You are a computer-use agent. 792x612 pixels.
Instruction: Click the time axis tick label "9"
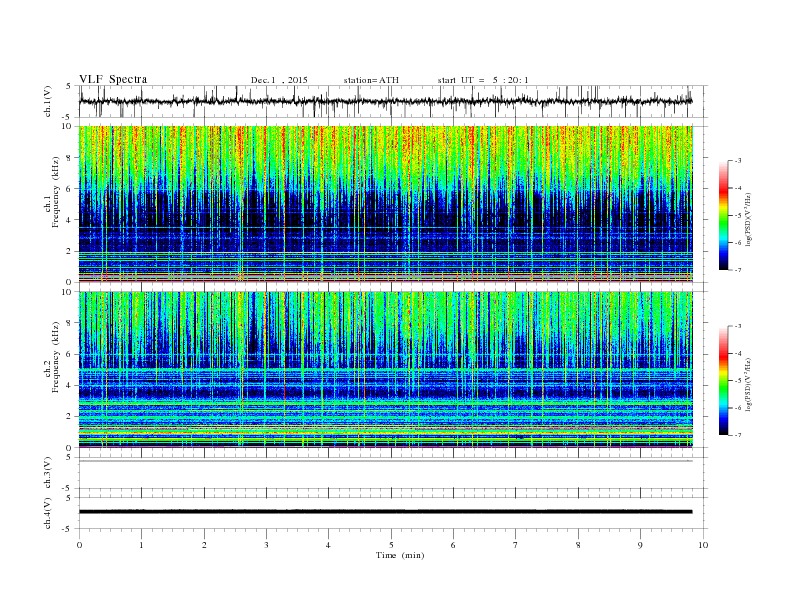point(640,545)
